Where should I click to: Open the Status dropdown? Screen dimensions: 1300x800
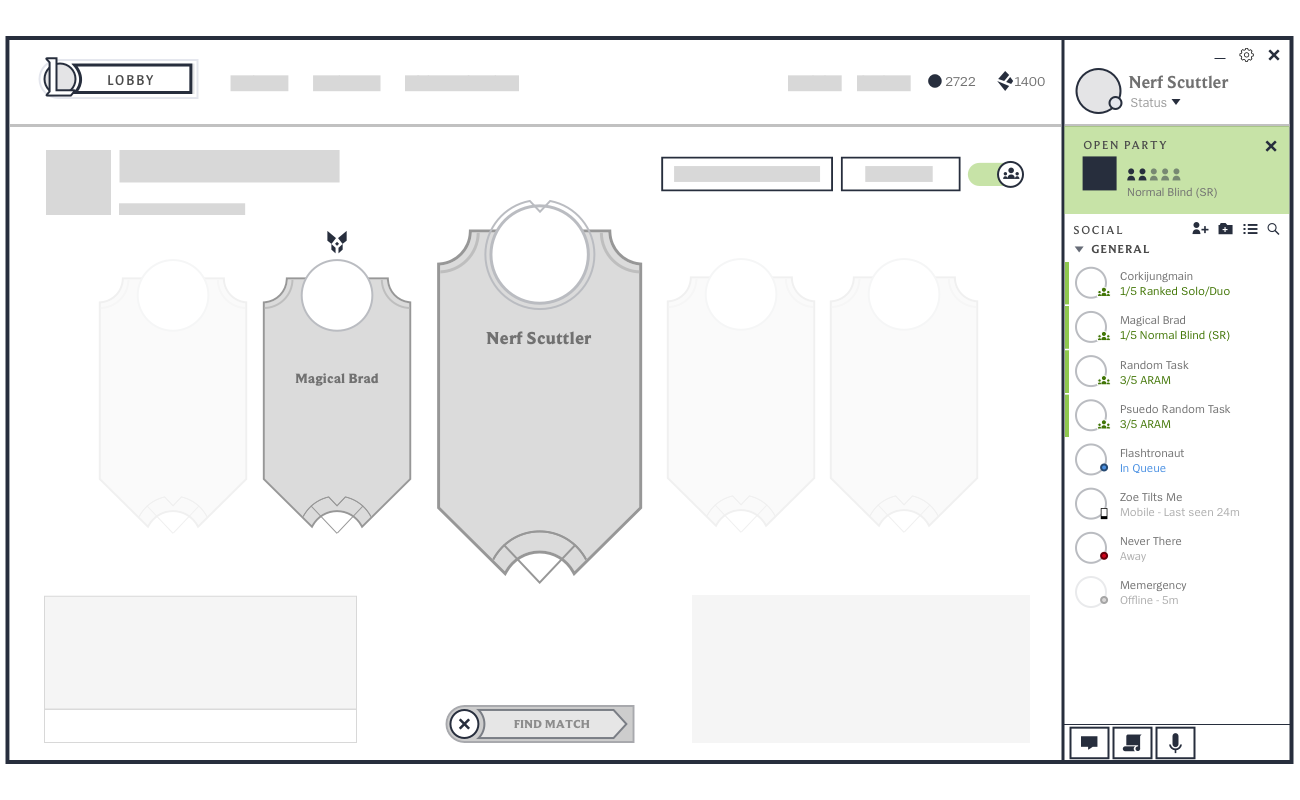pyautogui.click(x=1155, y=103)
